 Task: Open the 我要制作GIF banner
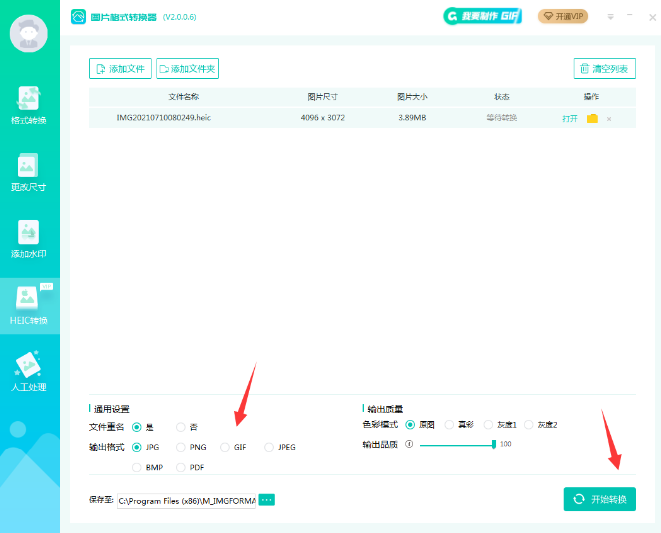(482, 16)
